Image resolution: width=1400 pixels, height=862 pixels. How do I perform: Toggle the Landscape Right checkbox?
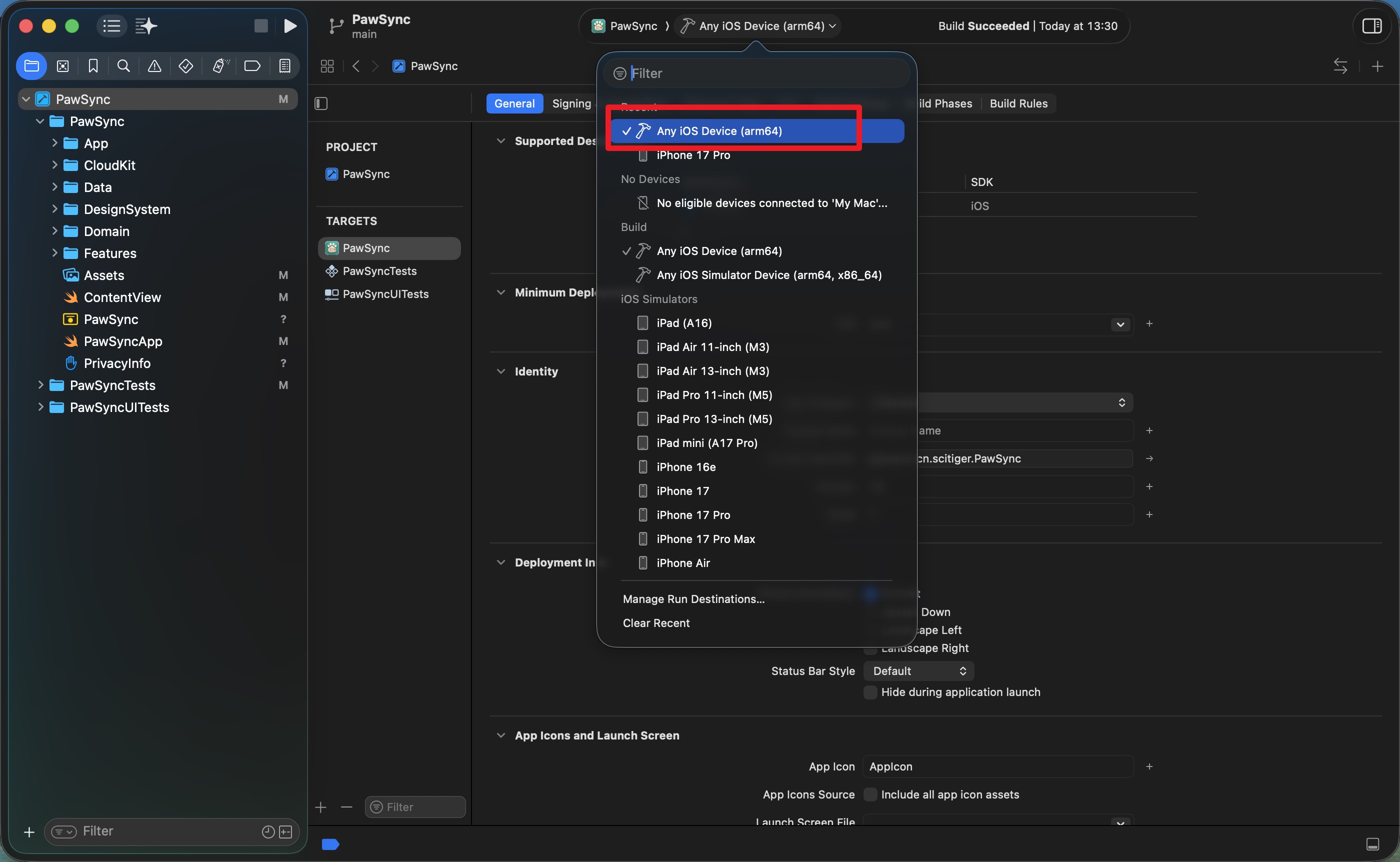[x=870, y=649]
